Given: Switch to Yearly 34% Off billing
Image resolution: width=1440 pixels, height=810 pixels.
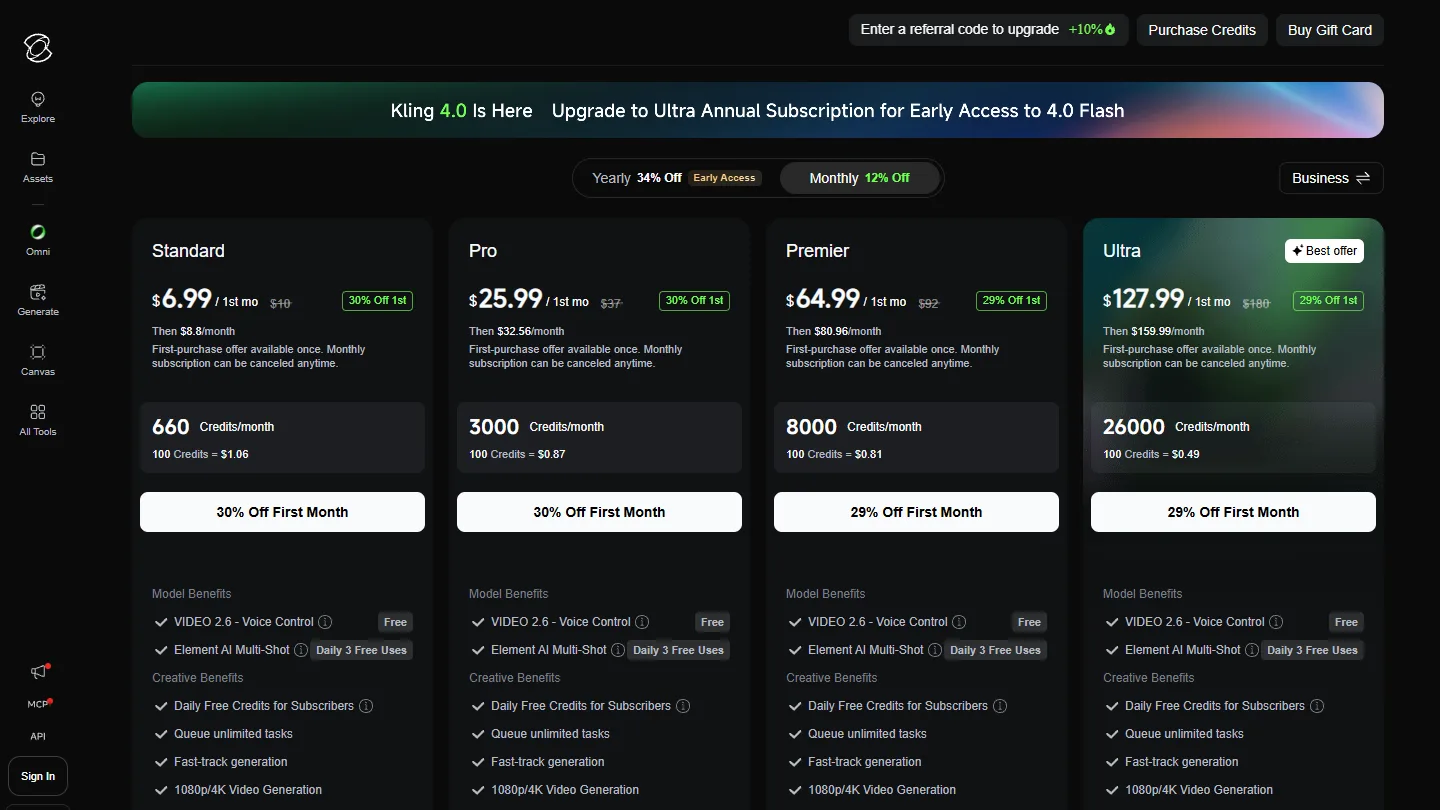Looking at the screenshot, I should click(x=676, y=178).
